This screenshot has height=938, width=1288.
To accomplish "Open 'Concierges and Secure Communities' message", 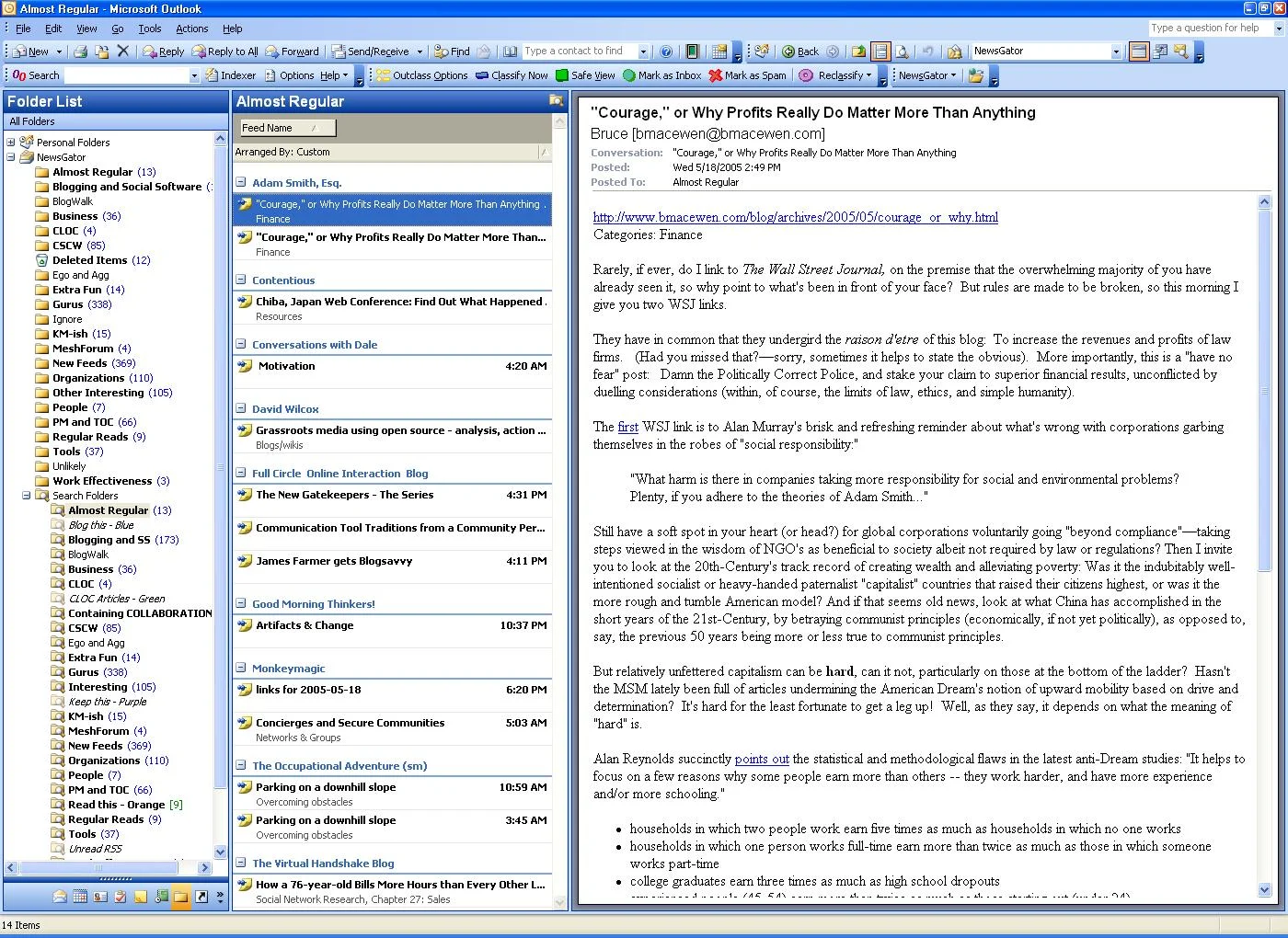I will 393,729.
